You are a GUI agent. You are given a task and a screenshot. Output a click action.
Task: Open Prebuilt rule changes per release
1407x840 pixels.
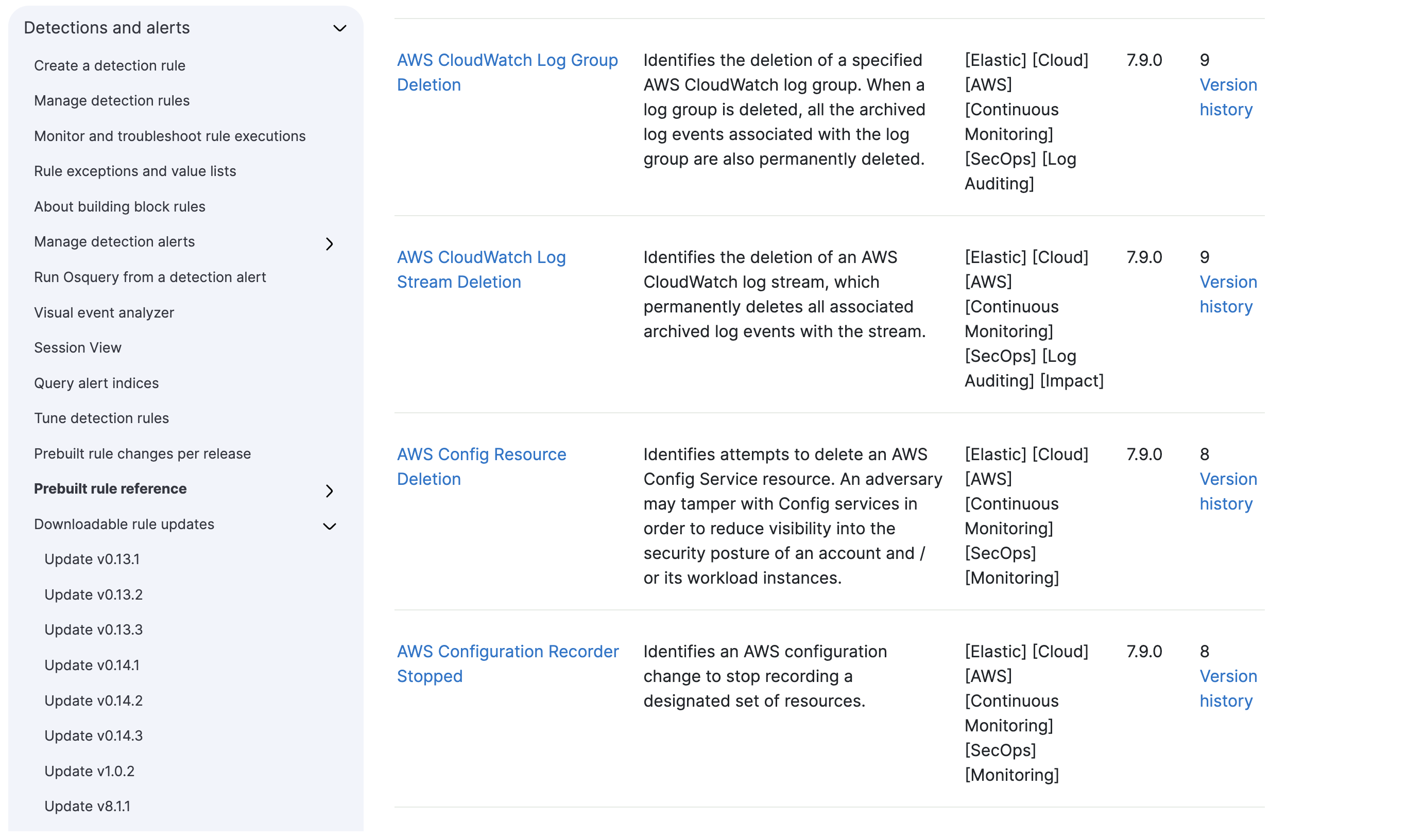[x=142, y=453]
